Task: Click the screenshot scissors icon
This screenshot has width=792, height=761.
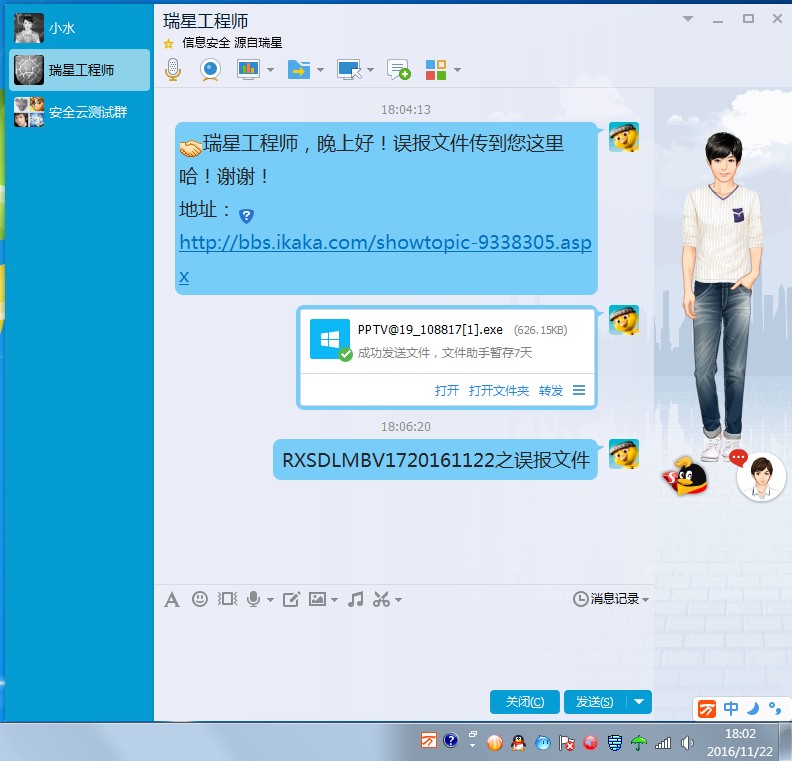Action: pyautogui.click(x=381, y=599)
